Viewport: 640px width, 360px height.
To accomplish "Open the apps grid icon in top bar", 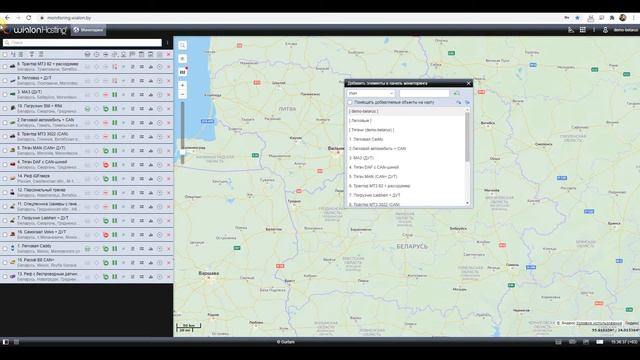I will click(x=582, y=30).
